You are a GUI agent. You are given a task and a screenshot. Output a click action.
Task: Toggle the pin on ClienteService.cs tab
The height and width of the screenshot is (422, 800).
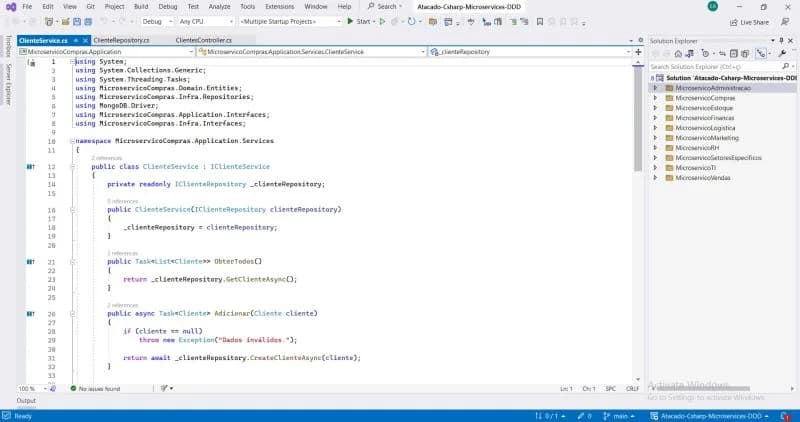pos(76,40)
